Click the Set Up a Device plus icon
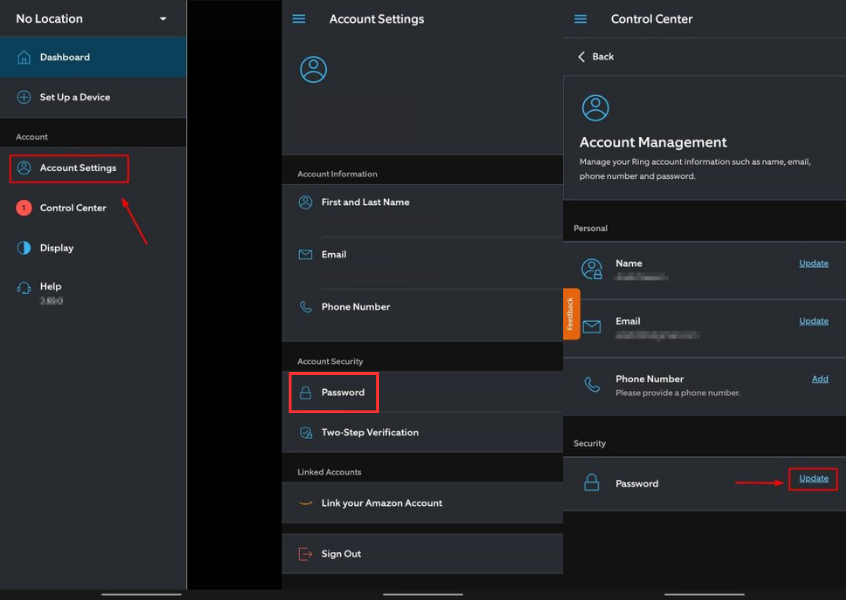This screenshot has height=600, width=846. click(x=25, y=97)
